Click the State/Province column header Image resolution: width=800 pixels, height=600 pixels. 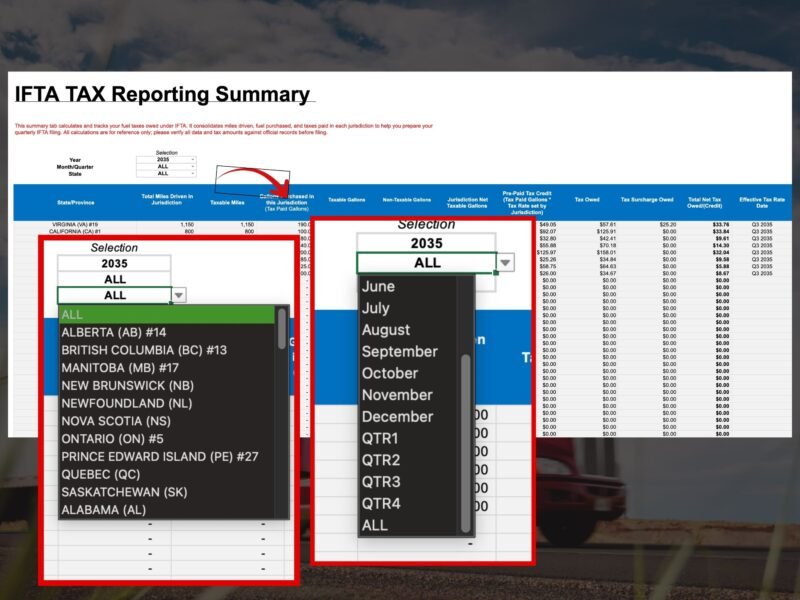tap(76, 203)
